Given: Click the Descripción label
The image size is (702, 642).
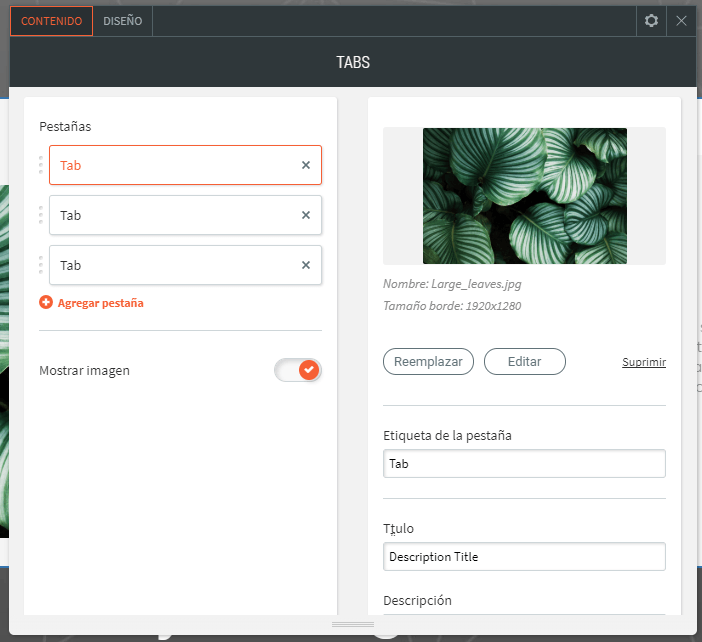Looking at the screenshot, I should tap(417, 601).
